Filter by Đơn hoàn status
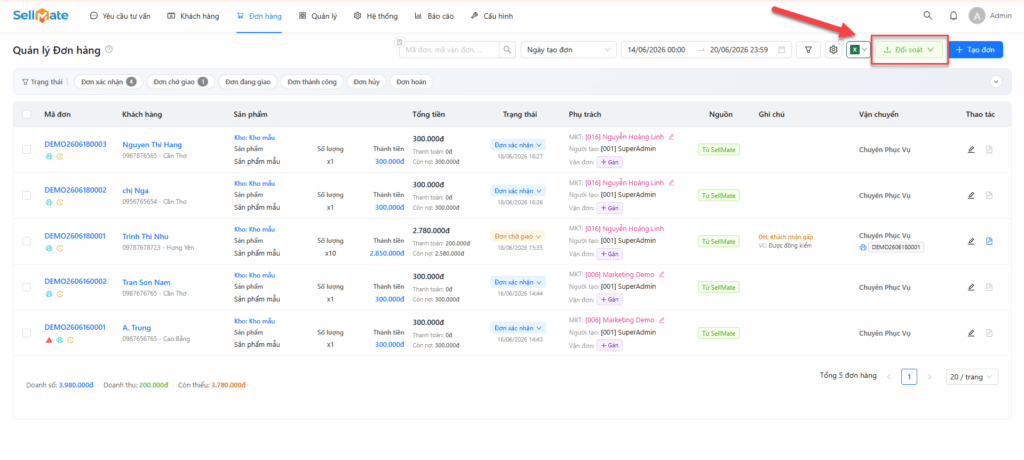Image resolution: width=1024 pixels, height=460 pixels. click(x=411, y=82)
